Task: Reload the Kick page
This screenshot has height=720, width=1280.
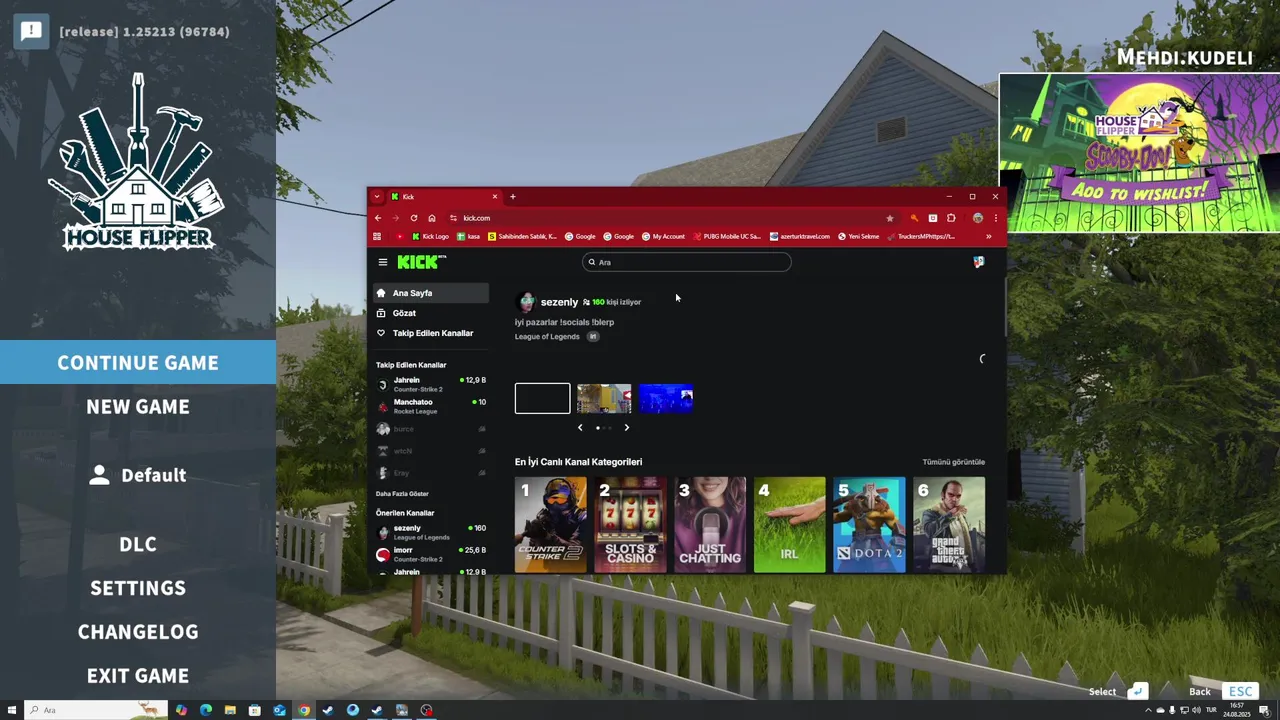Action: [413, 218]
